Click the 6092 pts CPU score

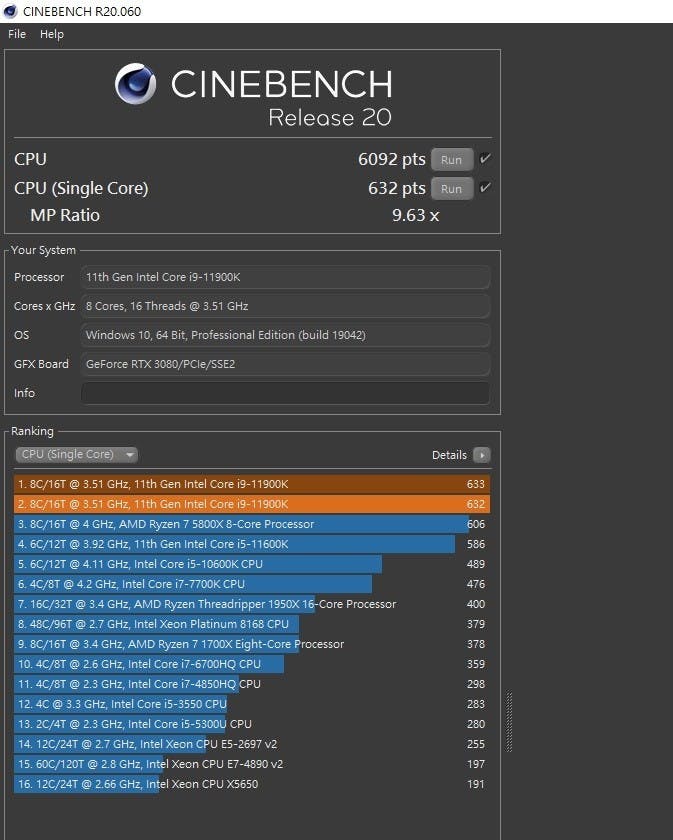click(392, 159)
